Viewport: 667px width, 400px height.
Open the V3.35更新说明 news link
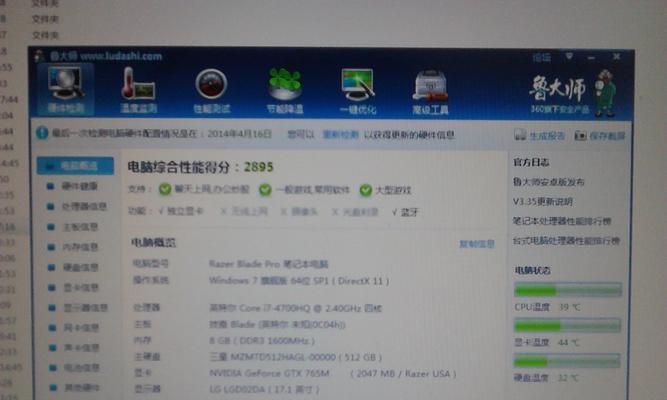[543, 201]
